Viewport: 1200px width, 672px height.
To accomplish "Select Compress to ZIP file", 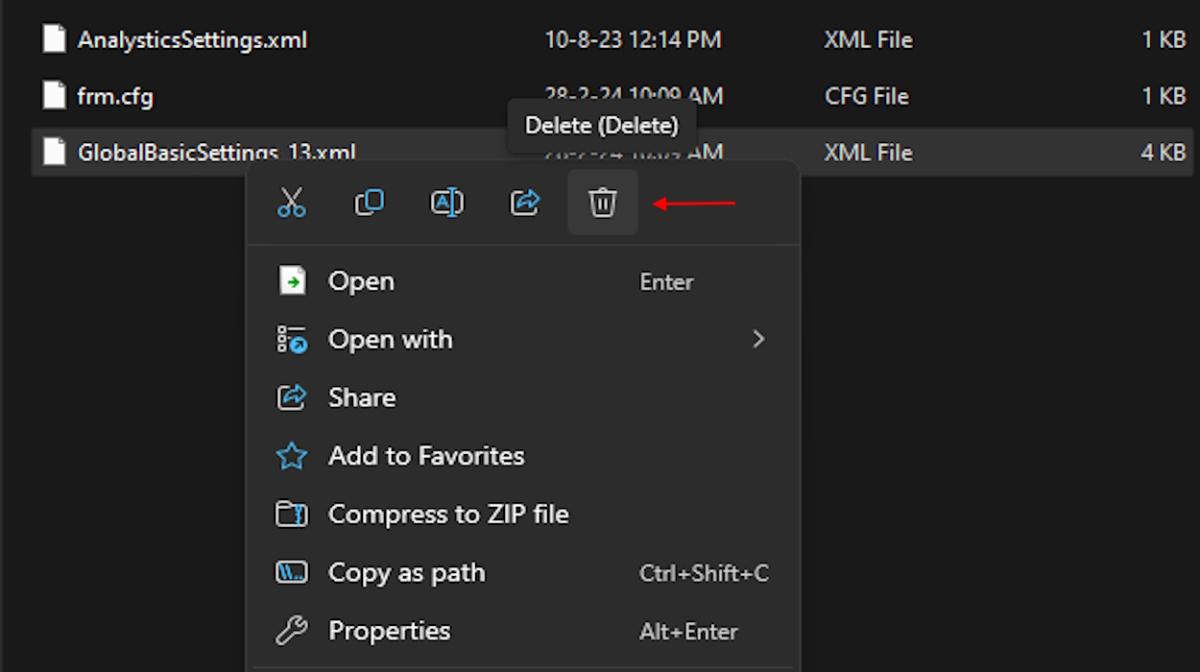I will click(x=448, y=514).
